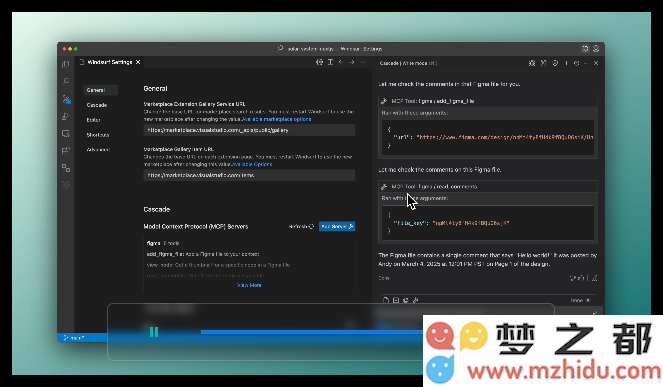Close the Windsurf Settings tab
Screen dimensions: 663x387
click(138, 62)
